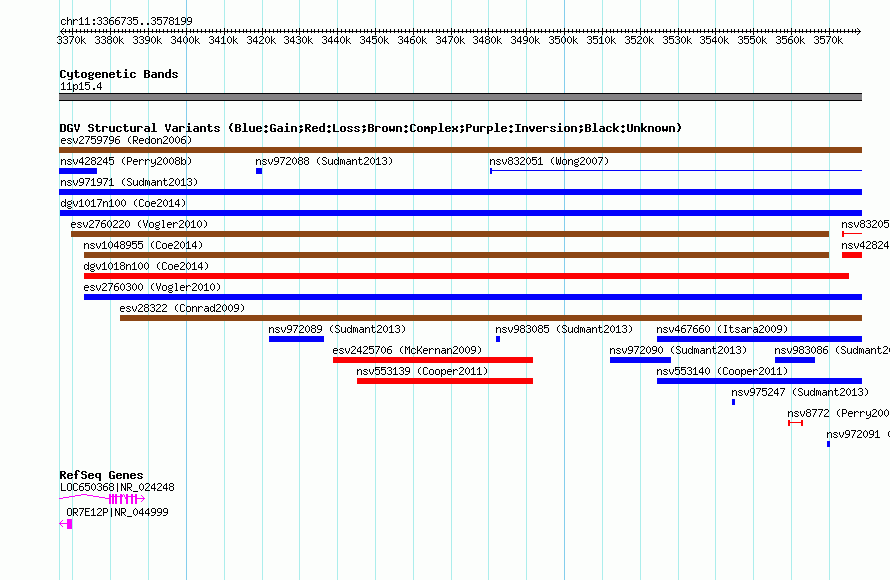The image size is (890, 580).
Task: Click the esv2425706 (McKernan2009) label text
Action: tap(407, 350)
